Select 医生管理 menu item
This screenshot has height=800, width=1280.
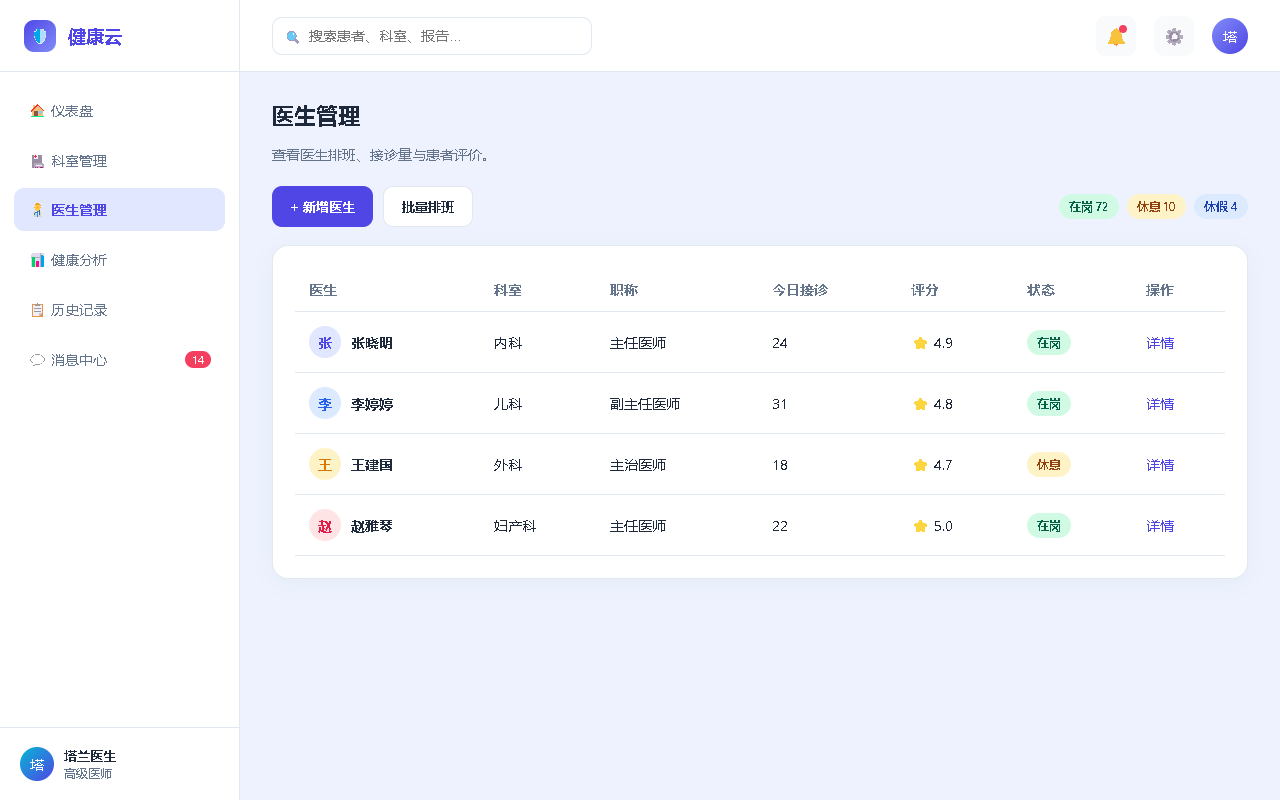coord(119,210)
